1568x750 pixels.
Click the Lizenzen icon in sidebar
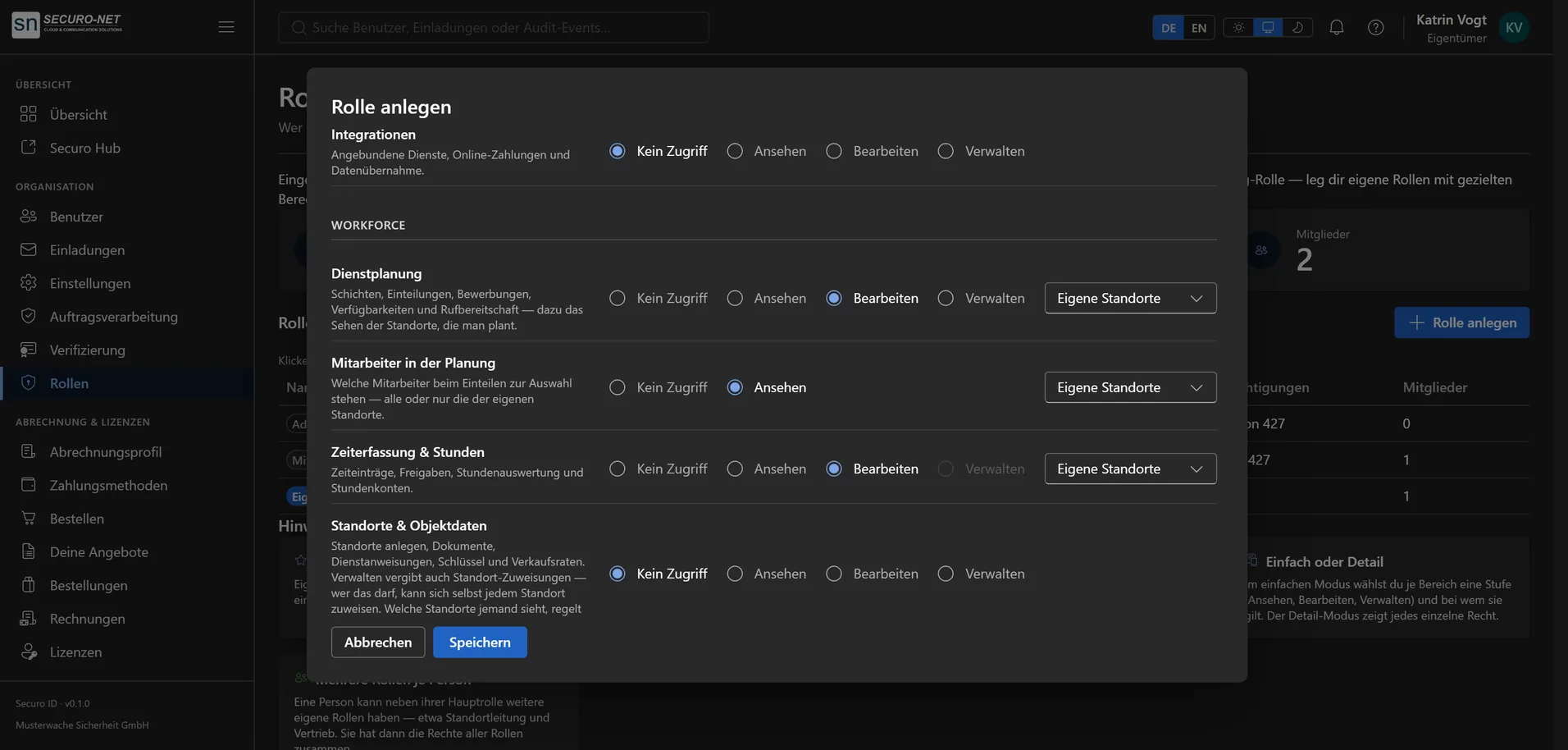coord(29,652)
